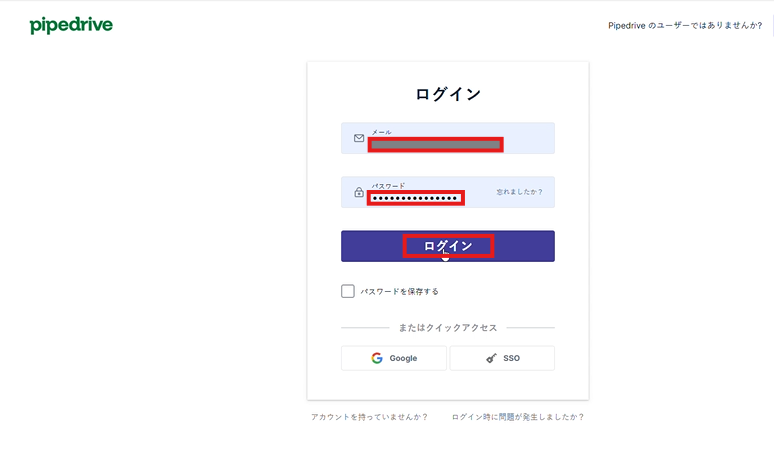774x474 pixels.
Task: Choose the SSO quick access button
Action: click(502, 358)
